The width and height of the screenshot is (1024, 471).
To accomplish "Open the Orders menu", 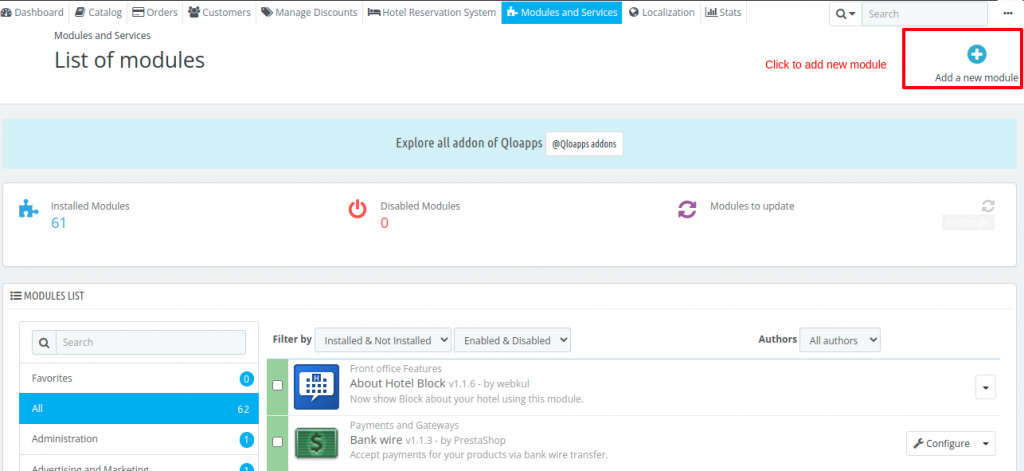I will coord(155,12).
